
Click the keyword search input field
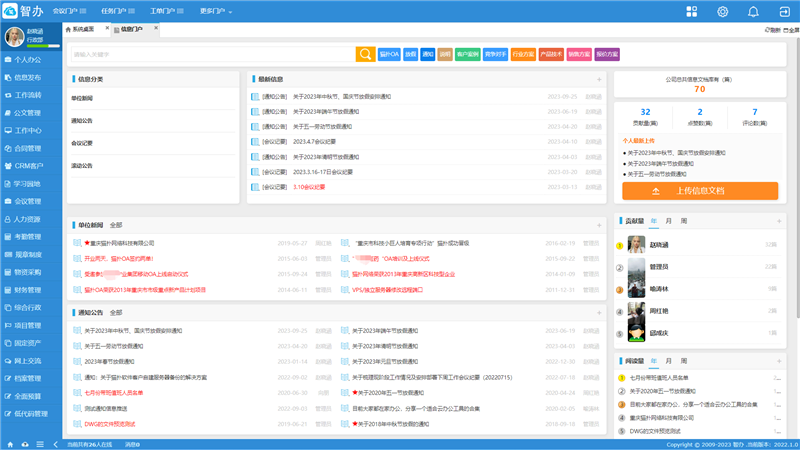[x=210, y=54]
